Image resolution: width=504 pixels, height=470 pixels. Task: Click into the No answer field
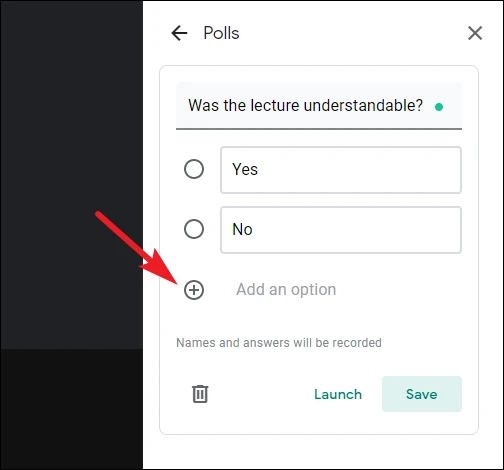pos(341,230)
